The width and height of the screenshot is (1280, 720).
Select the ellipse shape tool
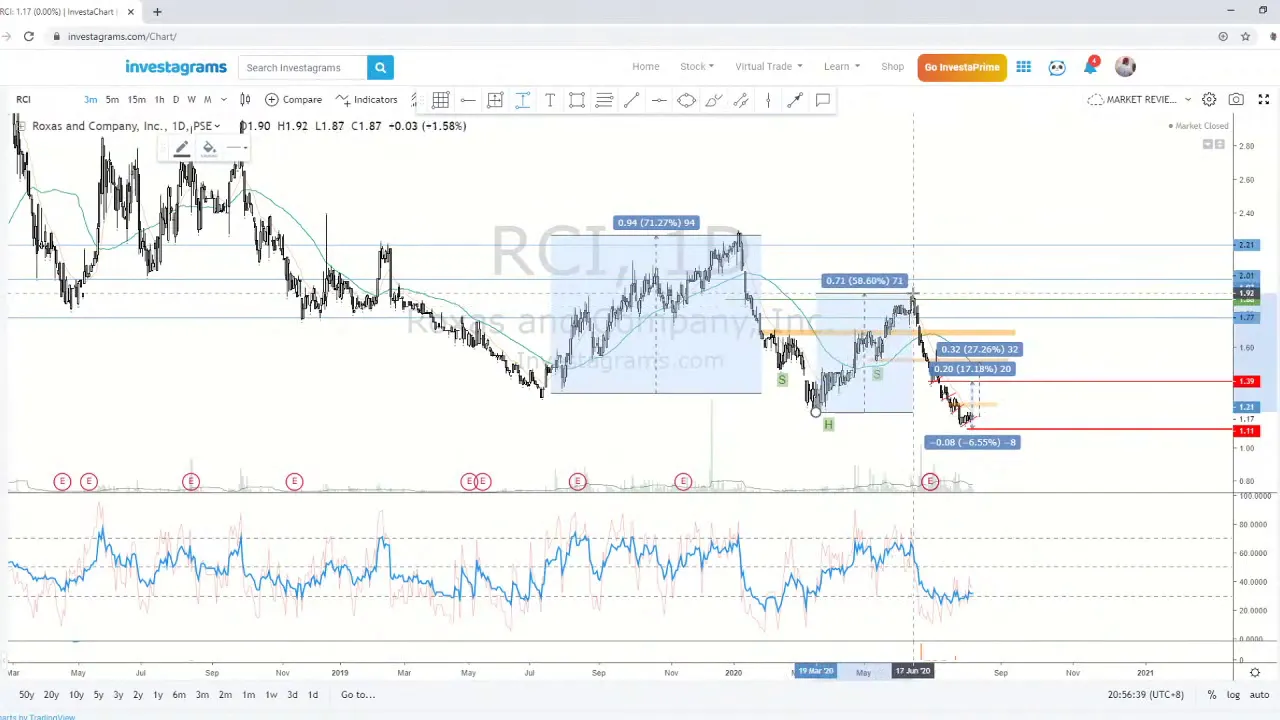click(686, 100)
